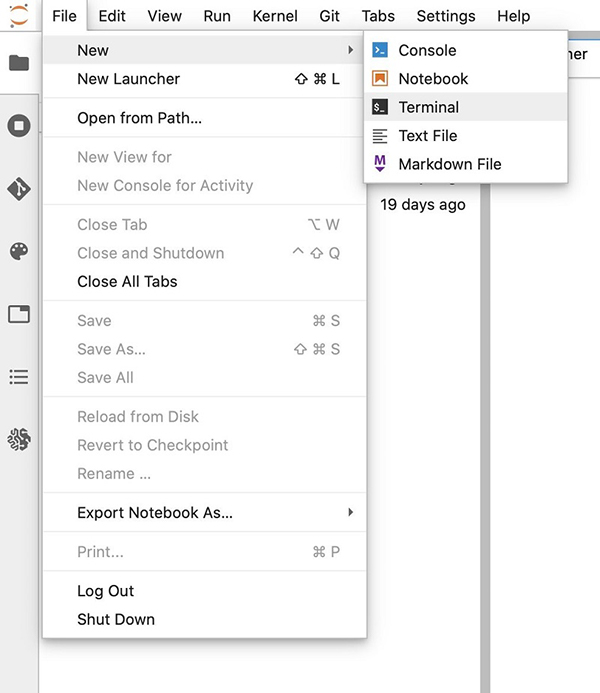Click the orange Notebook icon in submenu
The width and height of the screenshot is (600, 693).
click(380, 79)
